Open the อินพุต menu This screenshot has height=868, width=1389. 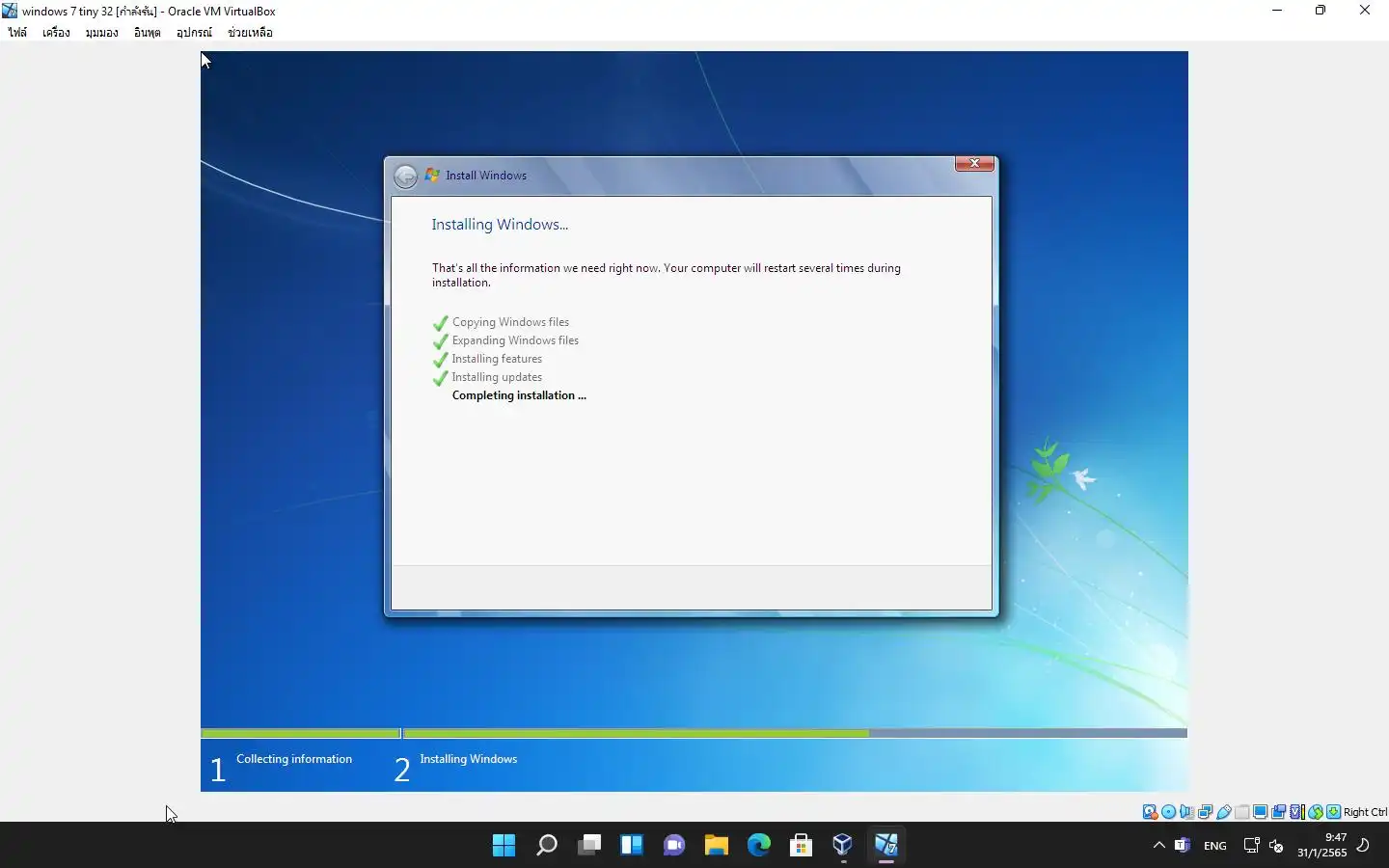[x=147, y=33]
